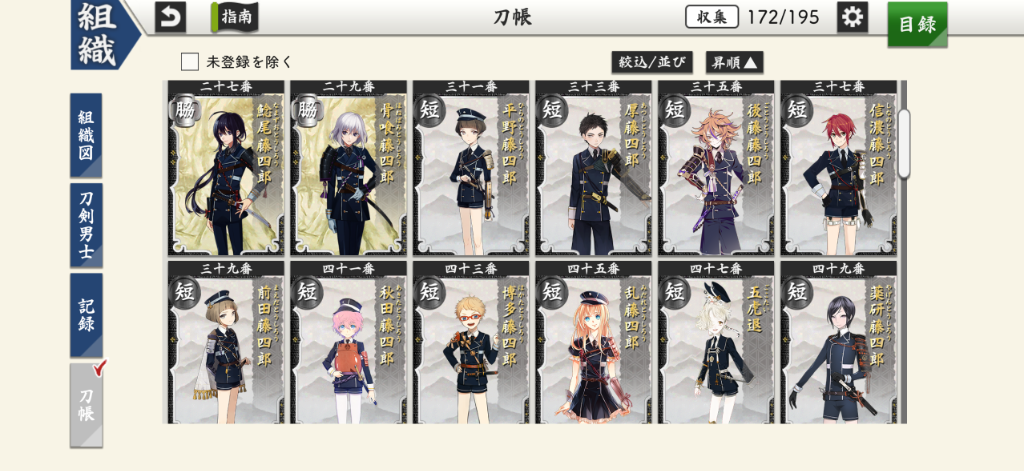This screenshot has width=1024, height=471.
Task: Open the 乱藤四郎 character card
Action: (594, 343)
